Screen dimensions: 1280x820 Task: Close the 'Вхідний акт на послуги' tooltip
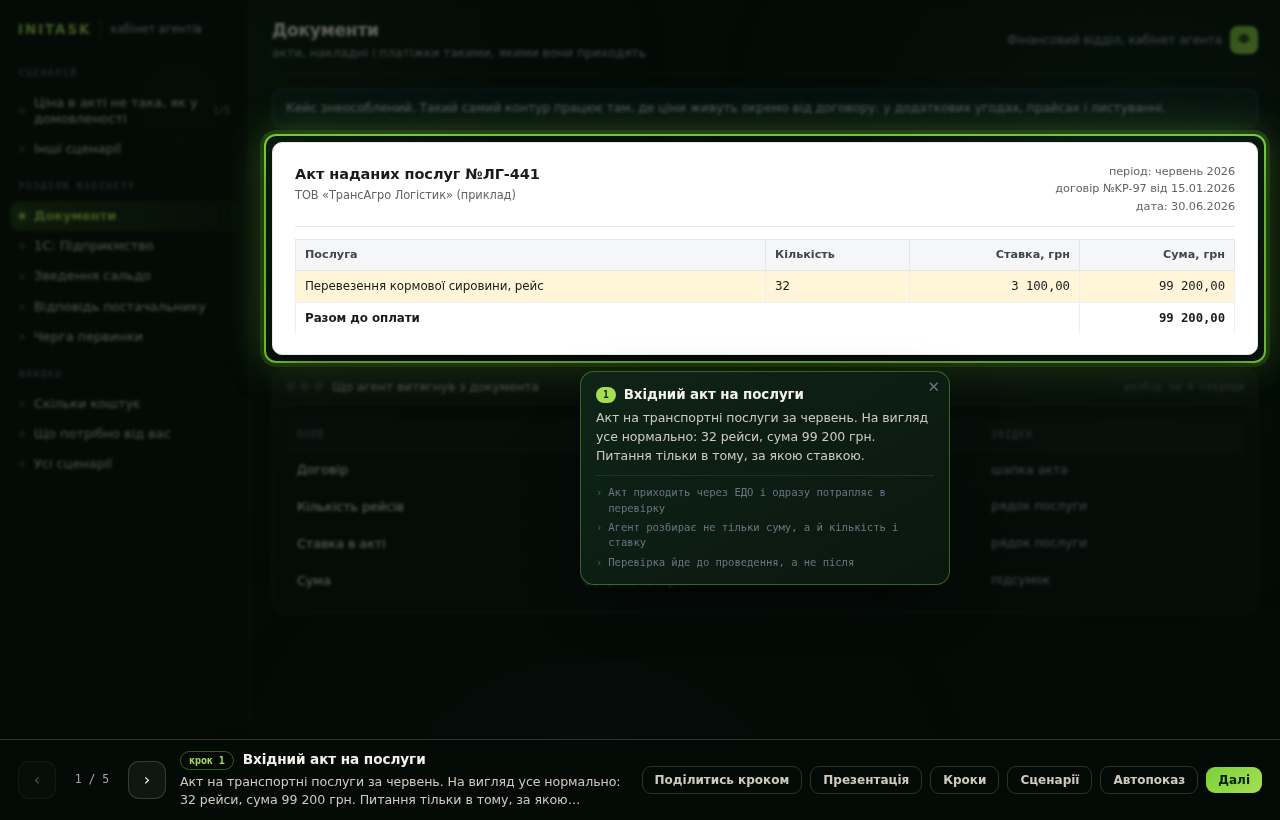[x=934, y=387]
